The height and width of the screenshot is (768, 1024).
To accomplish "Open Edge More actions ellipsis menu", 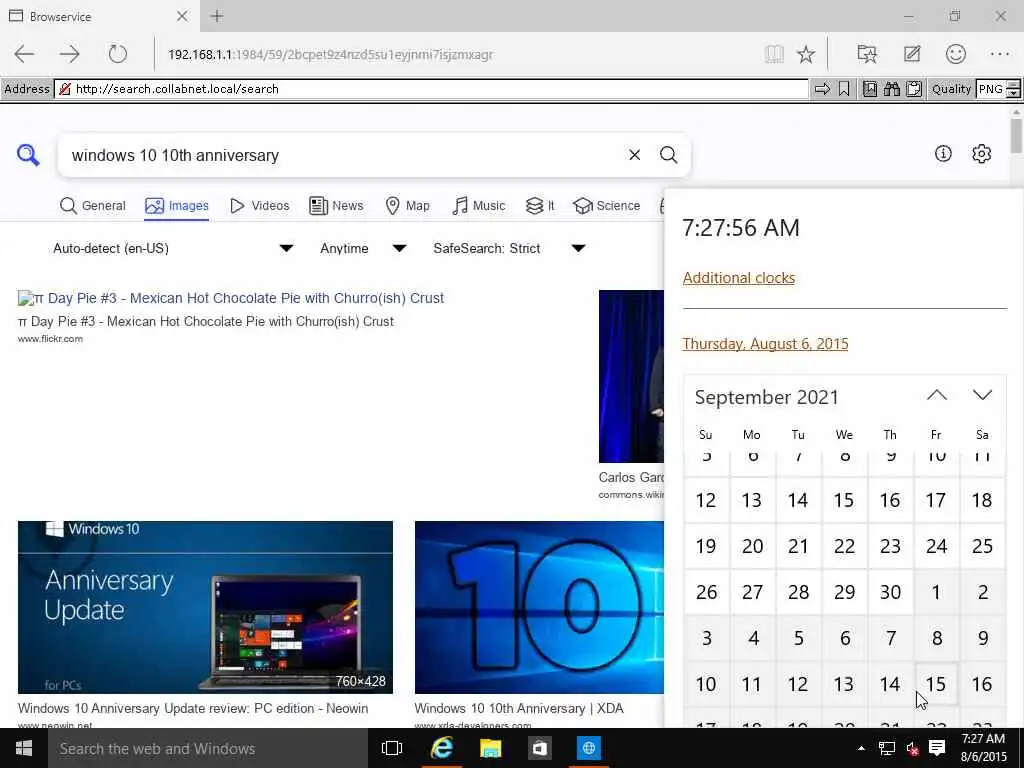I will coord(1000,54).
